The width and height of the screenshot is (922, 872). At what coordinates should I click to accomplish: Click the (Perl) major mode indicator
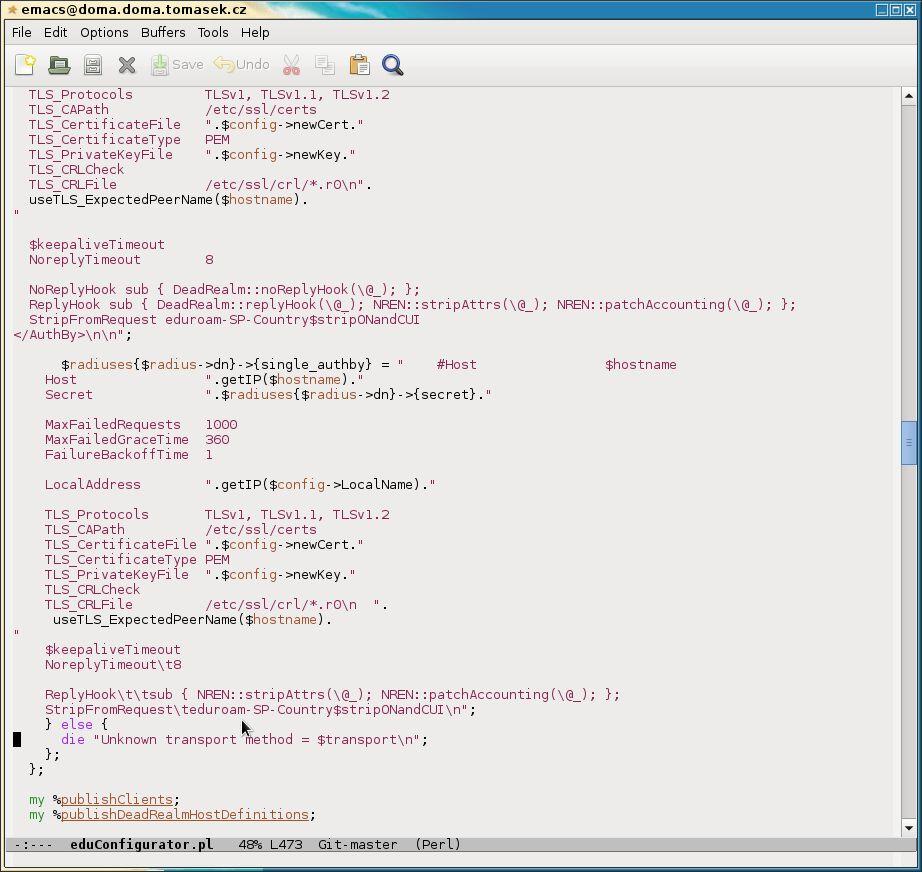pos(438,844)
